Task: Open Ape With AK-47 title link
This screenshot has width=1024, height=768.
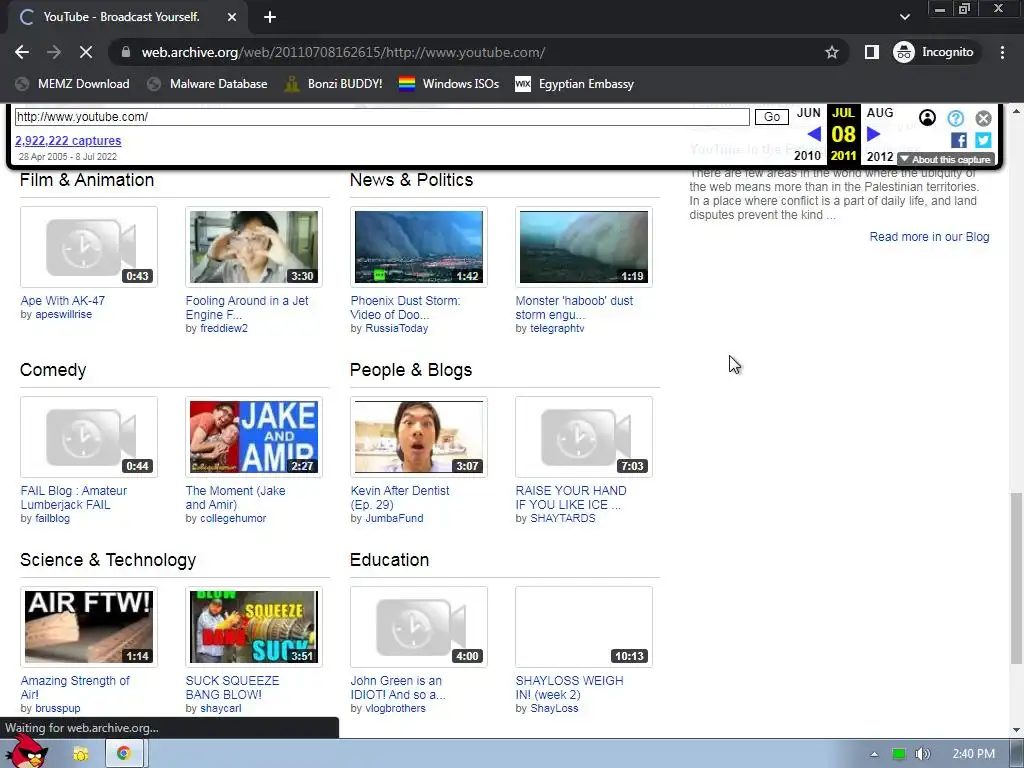Action: point(63,300)
